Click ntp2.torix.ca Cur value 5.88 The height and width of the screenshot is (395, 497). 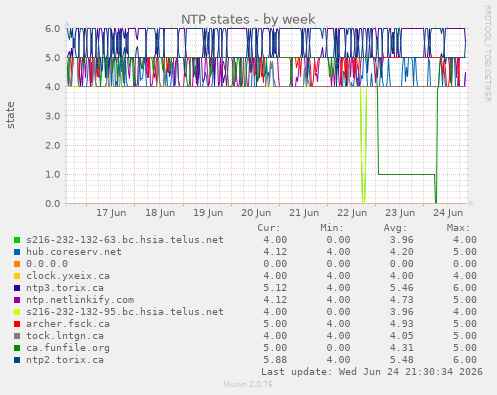click(x=275, y=360)
